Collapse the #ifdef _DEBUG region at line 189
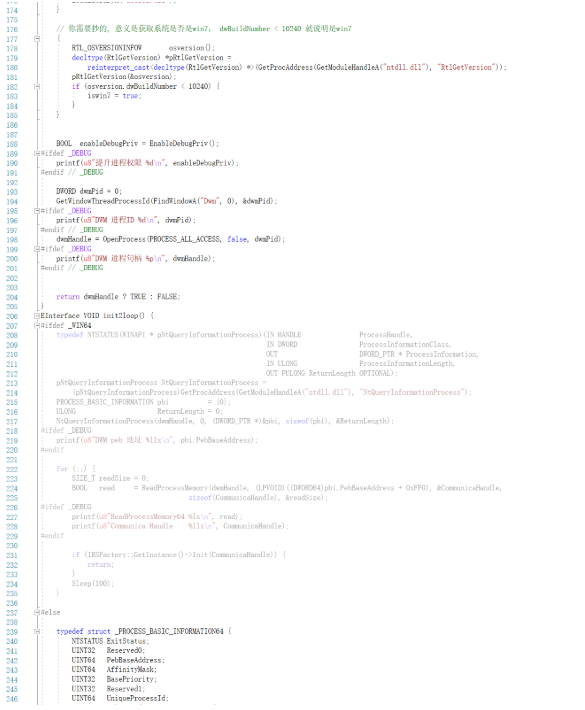The image size is (585, 710). (37, 154)
